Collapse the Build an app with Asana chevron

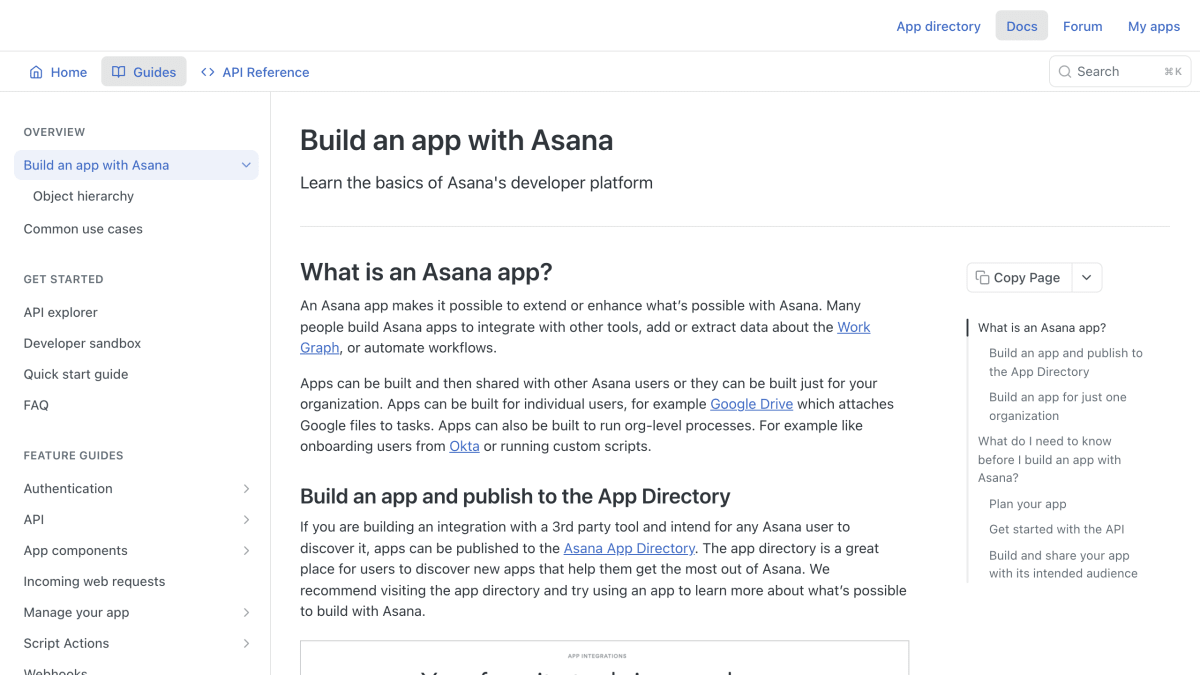click(246, 165)
